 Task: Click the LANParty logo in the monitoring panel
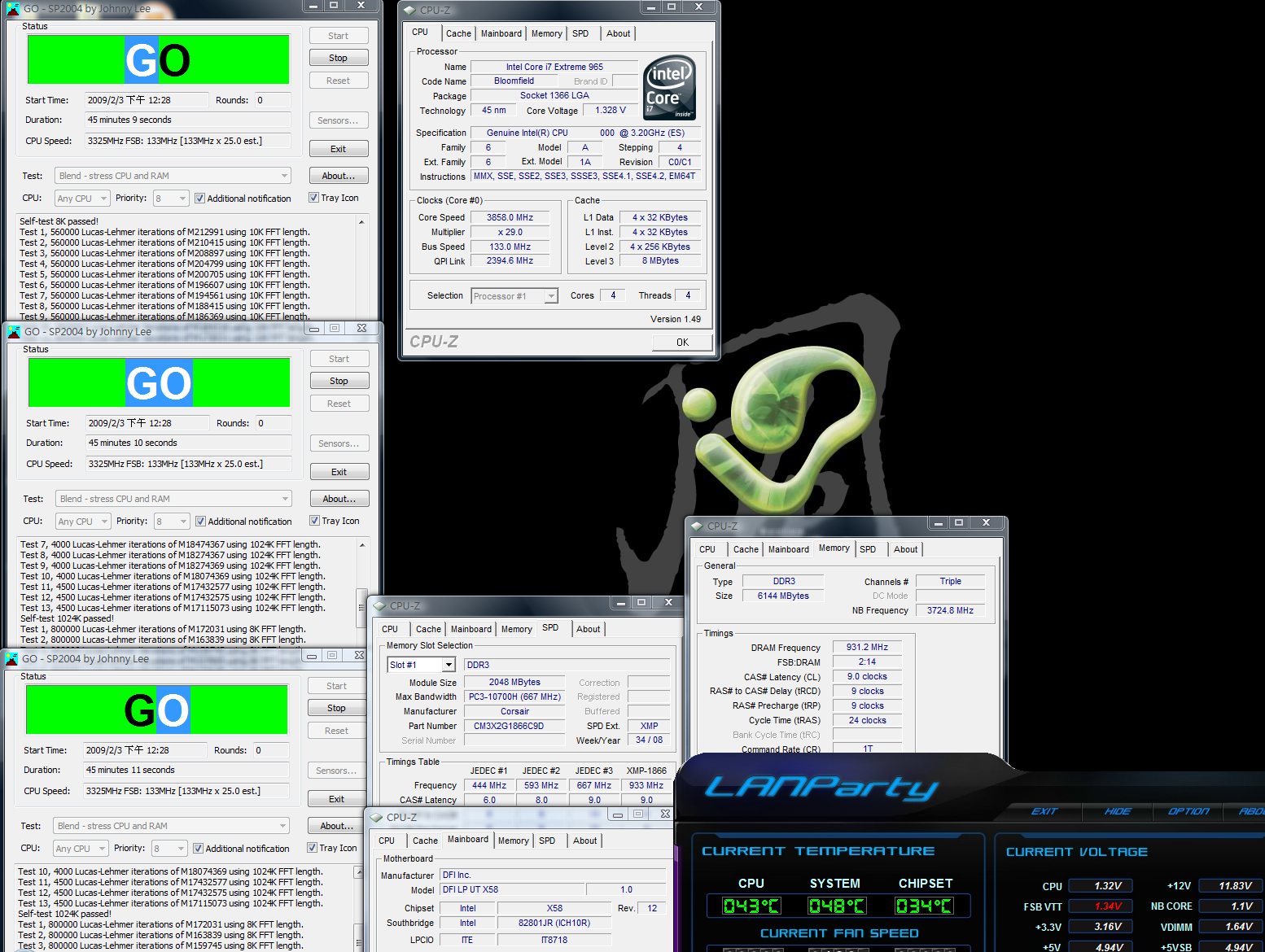[821, 788]
